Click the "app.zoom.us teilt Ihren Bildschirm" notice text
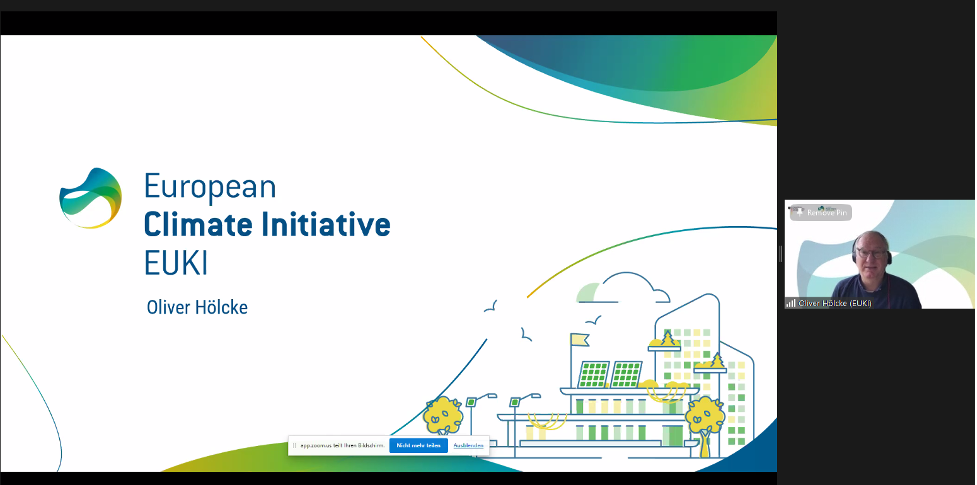The image size is (977, 485). [x=342, y=445]
